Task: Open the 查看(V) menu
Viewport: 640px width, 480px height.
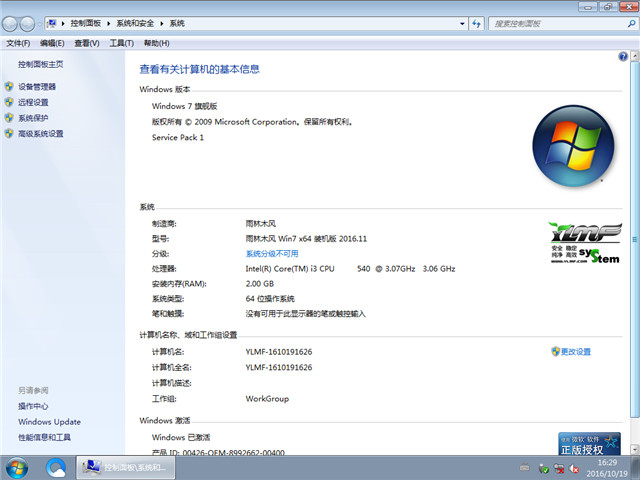Action: click(x=87, y=43)
